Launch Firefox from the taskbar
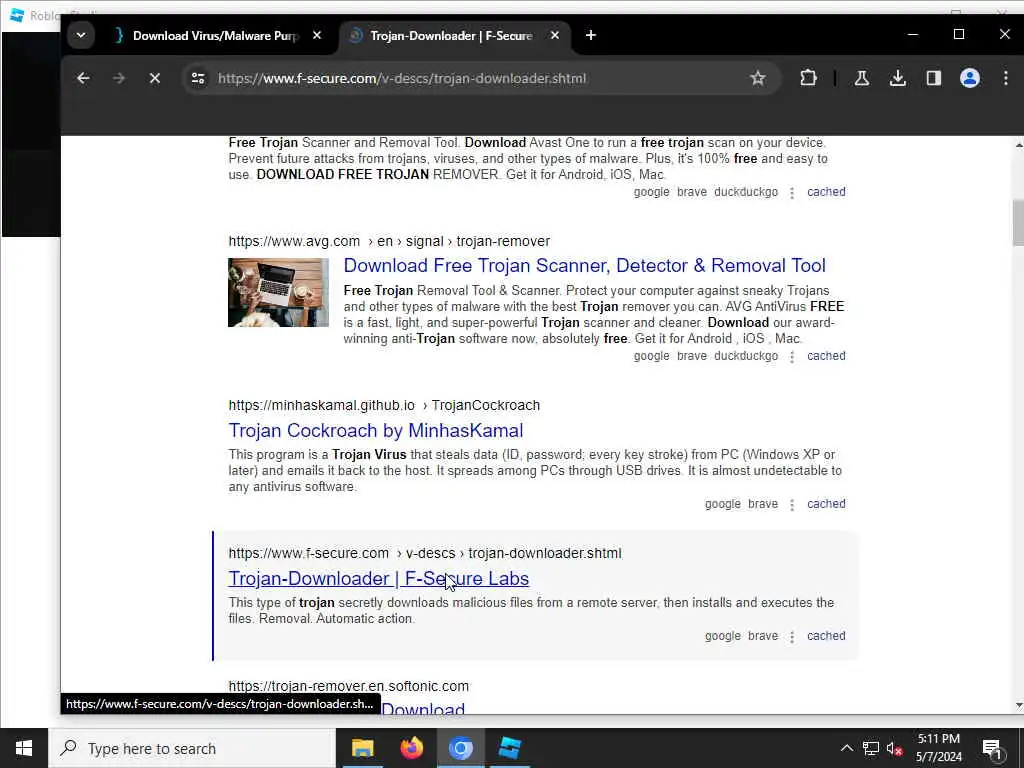 (x=411, y=748)
